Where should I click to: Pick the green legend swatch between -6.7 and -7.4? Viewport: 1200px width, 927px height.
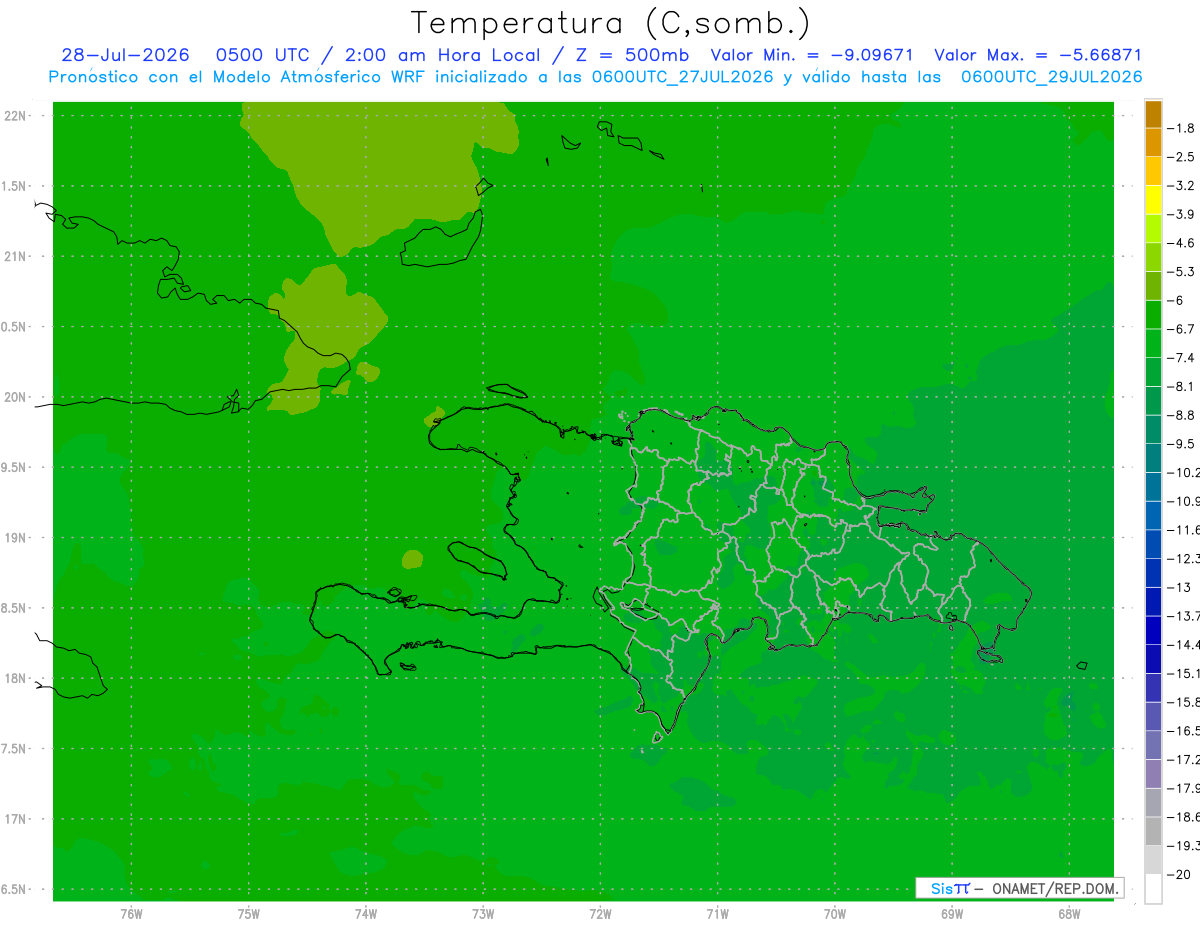click(x=1153, y=343)
